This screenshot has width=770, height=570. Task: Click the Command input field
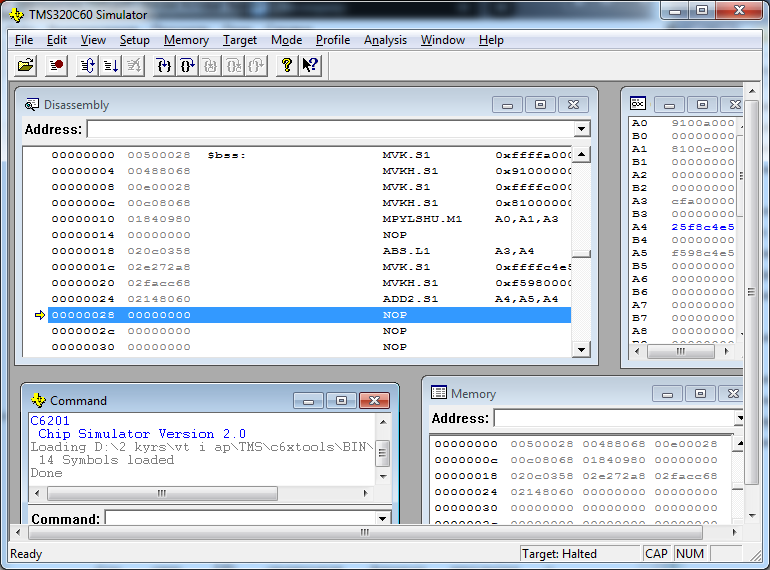point(240,518)
